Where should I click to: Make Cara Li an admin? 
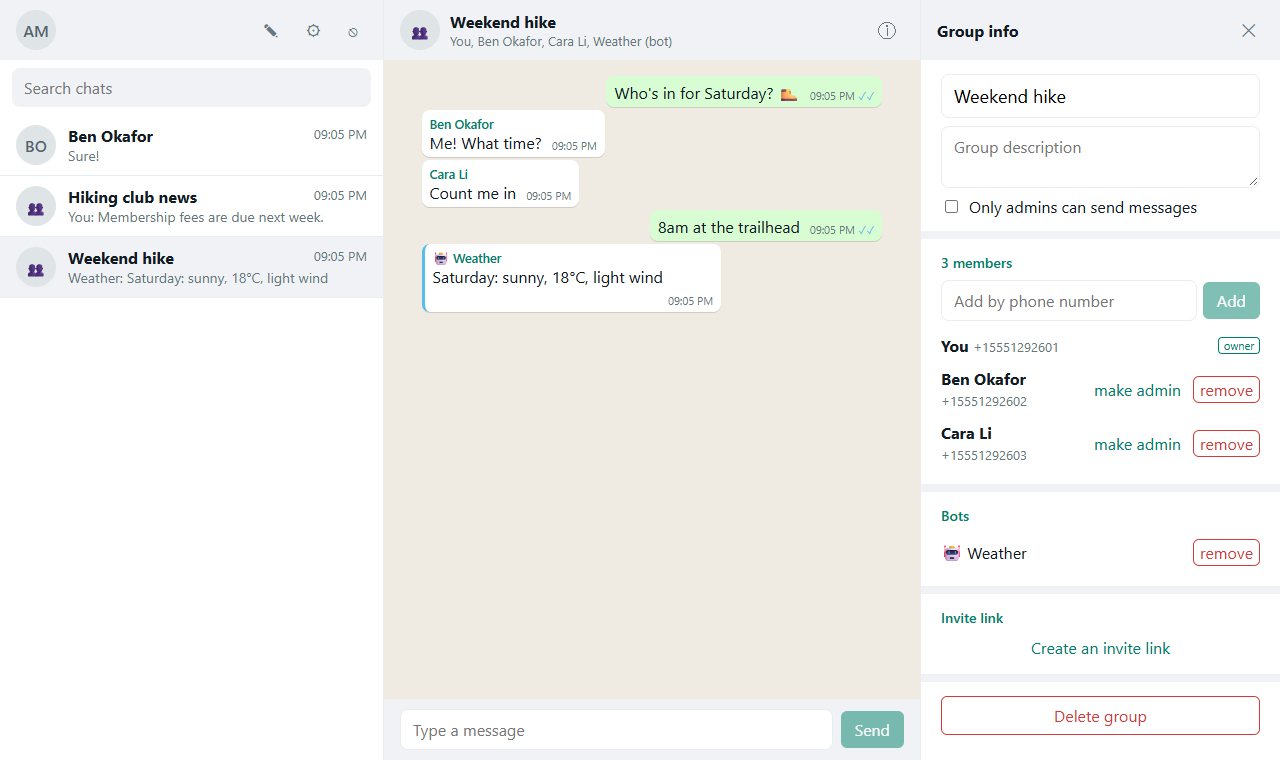point(1137,444)
